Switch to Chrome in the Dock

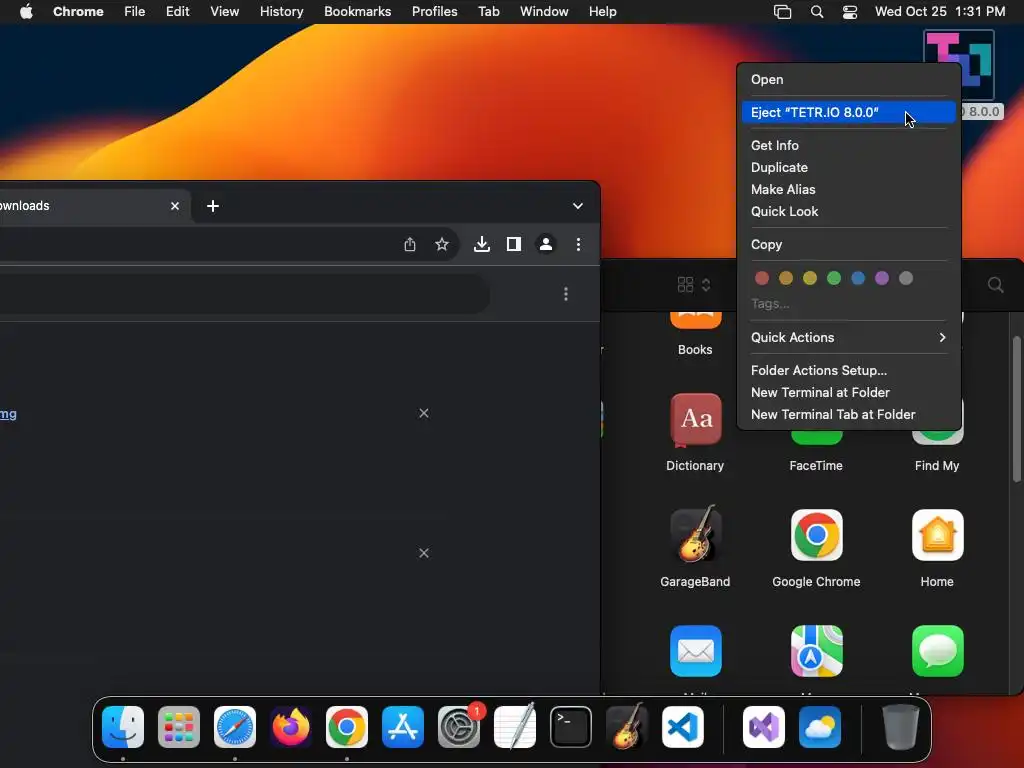tap(347, 727)
